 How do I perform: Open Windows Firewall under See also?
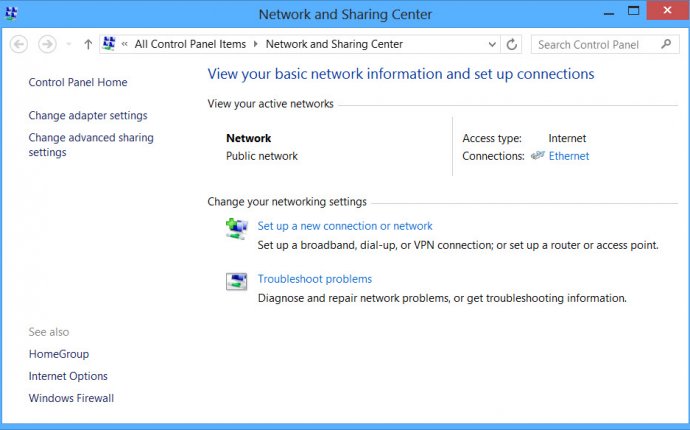click(x=71, y=398)
